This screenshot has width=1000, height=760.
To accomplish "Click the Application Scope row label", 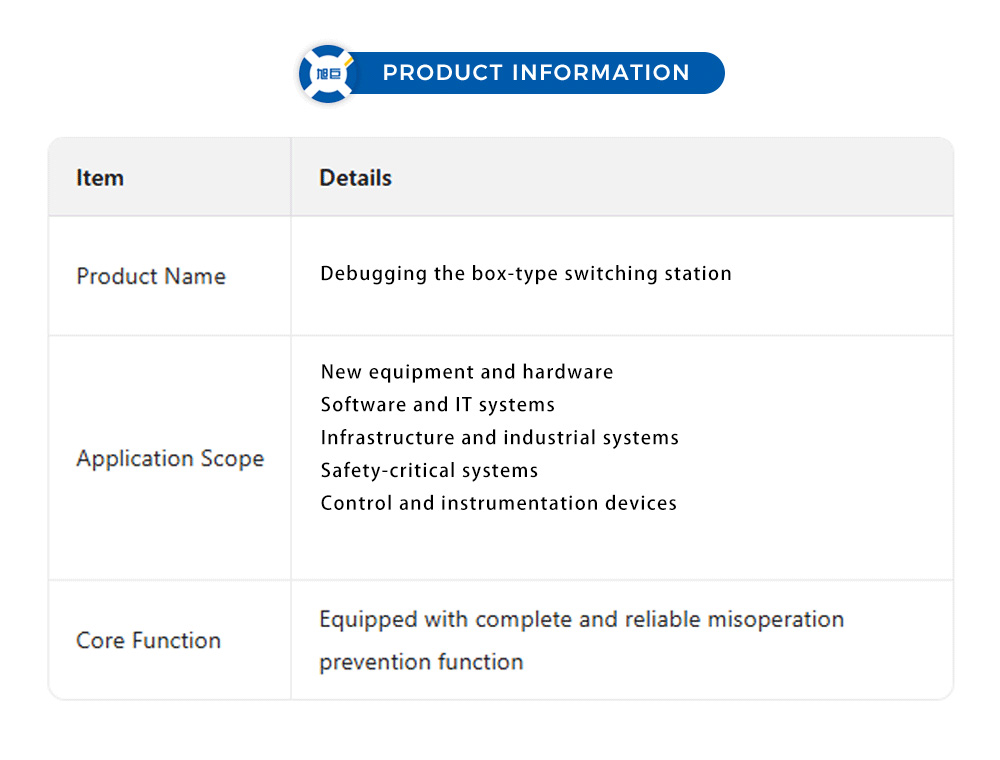I will [170, 459].
